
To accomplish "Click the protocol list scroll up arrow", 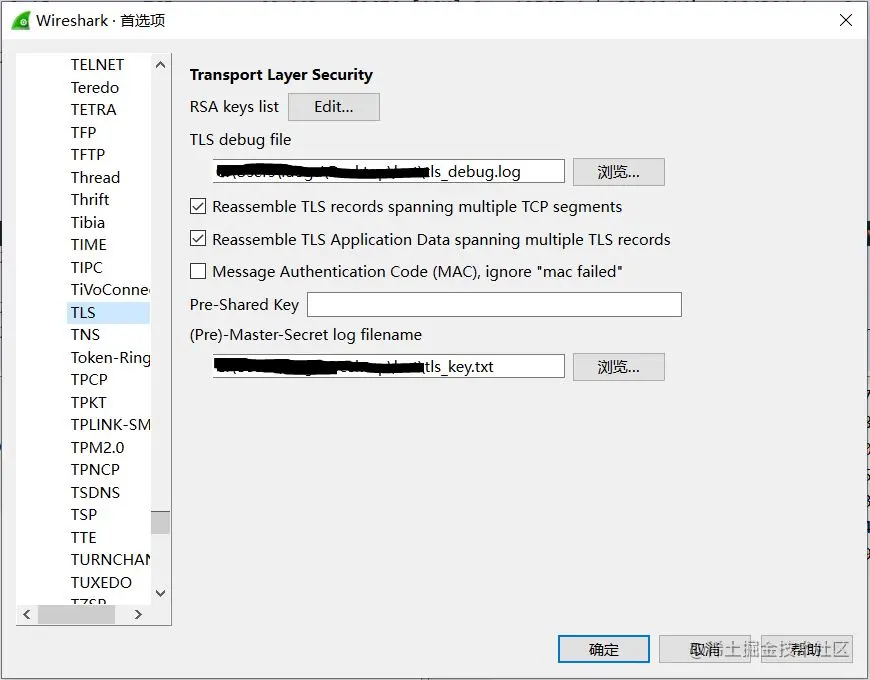I will coord(160,64).
